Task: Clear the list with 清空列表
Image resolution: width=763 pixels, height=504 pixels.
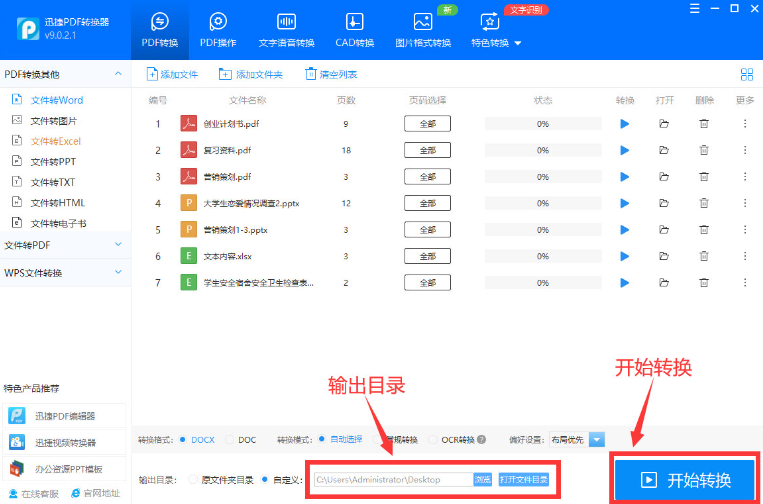Action: (x=331, y=74)
